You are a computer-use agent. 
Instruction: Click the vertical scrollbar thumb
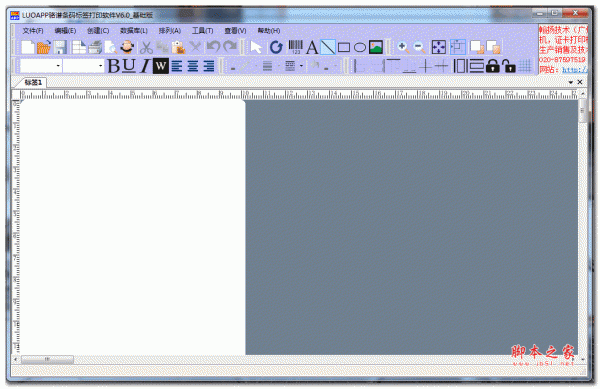(582, 111)
